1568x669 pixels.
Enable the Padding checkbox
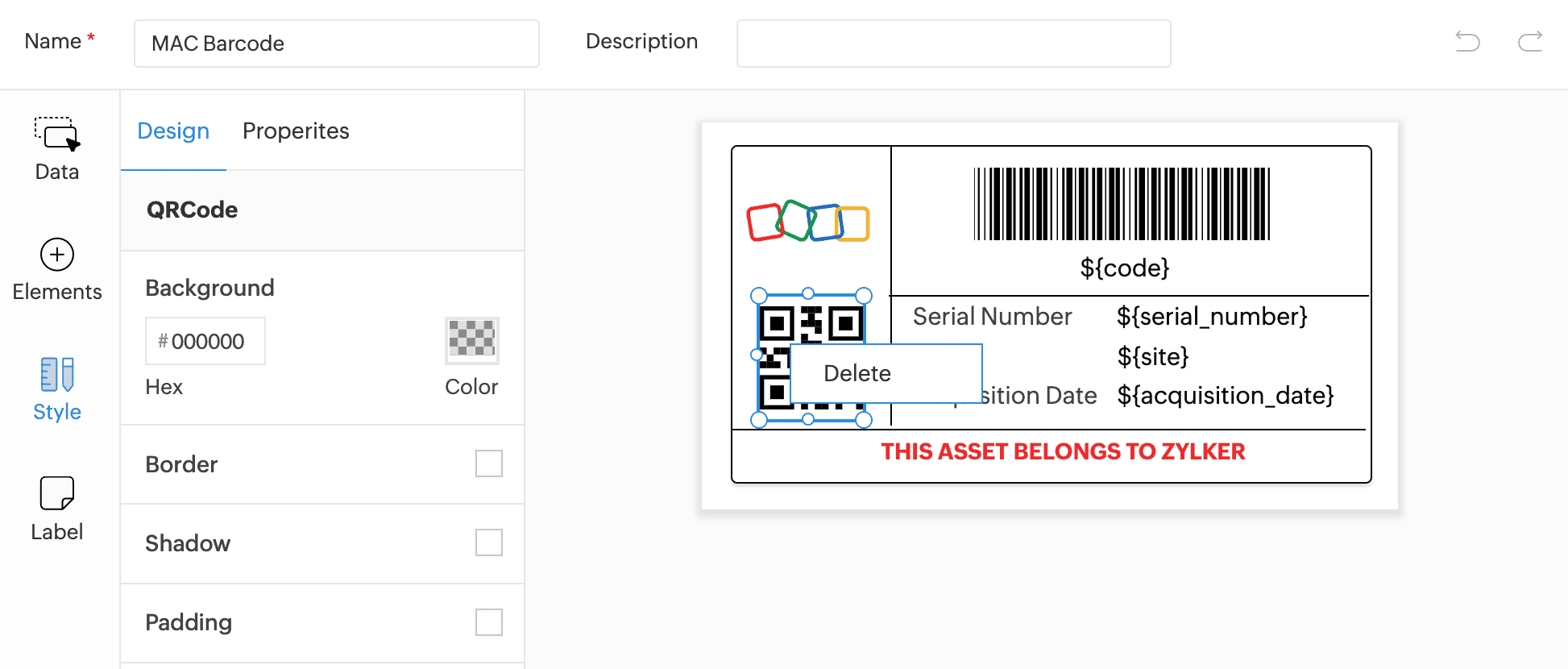click(x=488, y=621)
